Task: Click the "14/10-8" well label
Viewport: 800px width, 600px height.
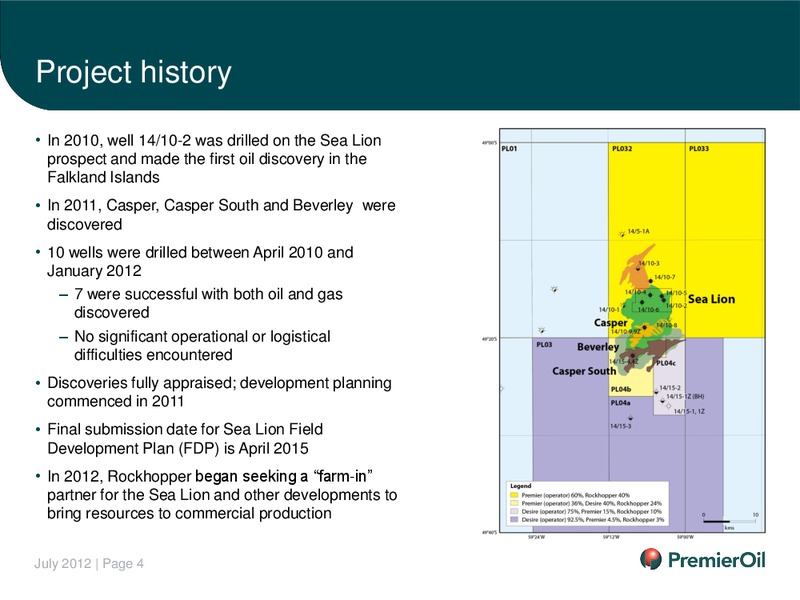Action: tap(667, 325)
